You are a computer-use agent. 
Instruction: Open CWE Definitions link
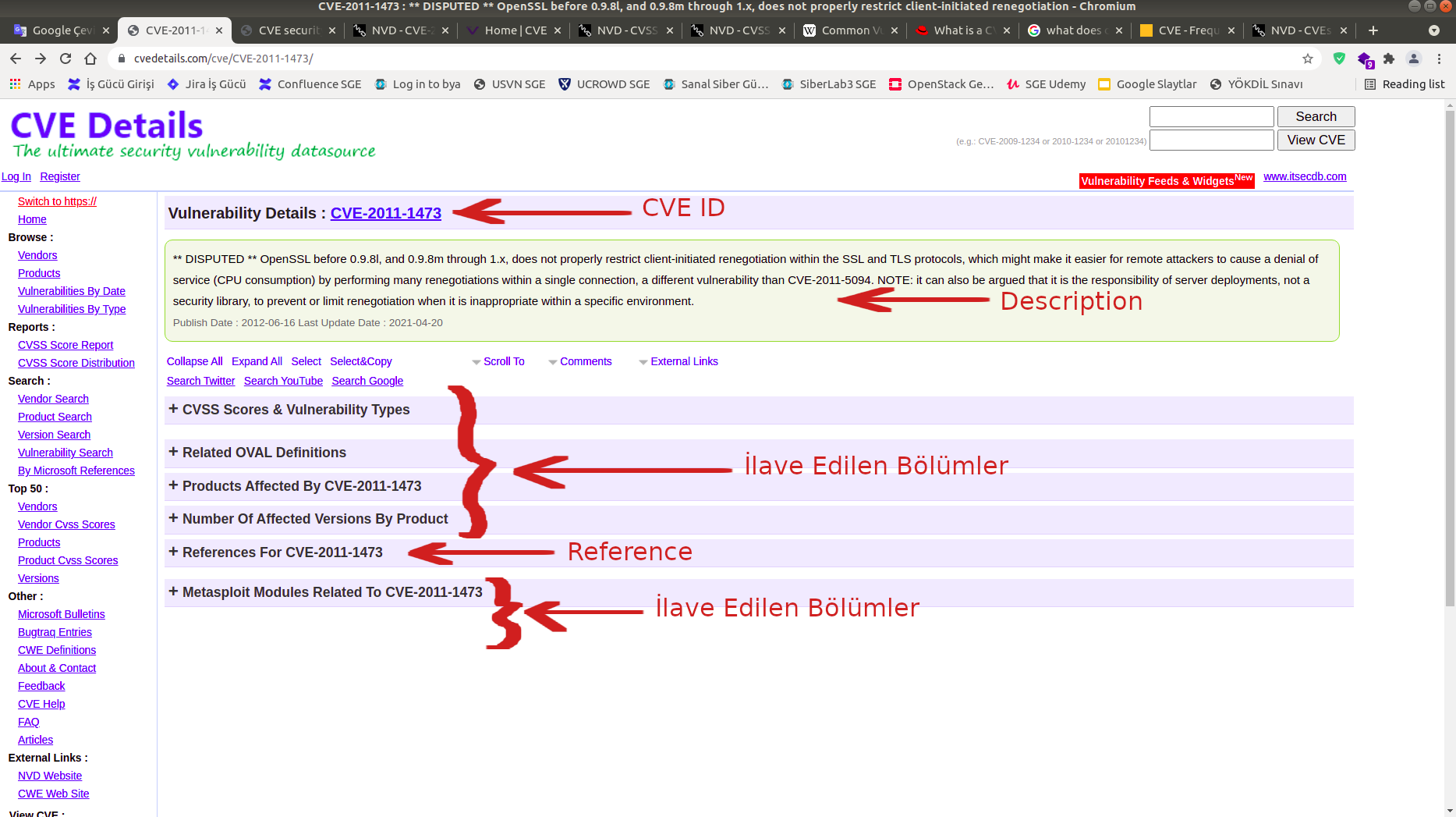[x=57, y=650]
